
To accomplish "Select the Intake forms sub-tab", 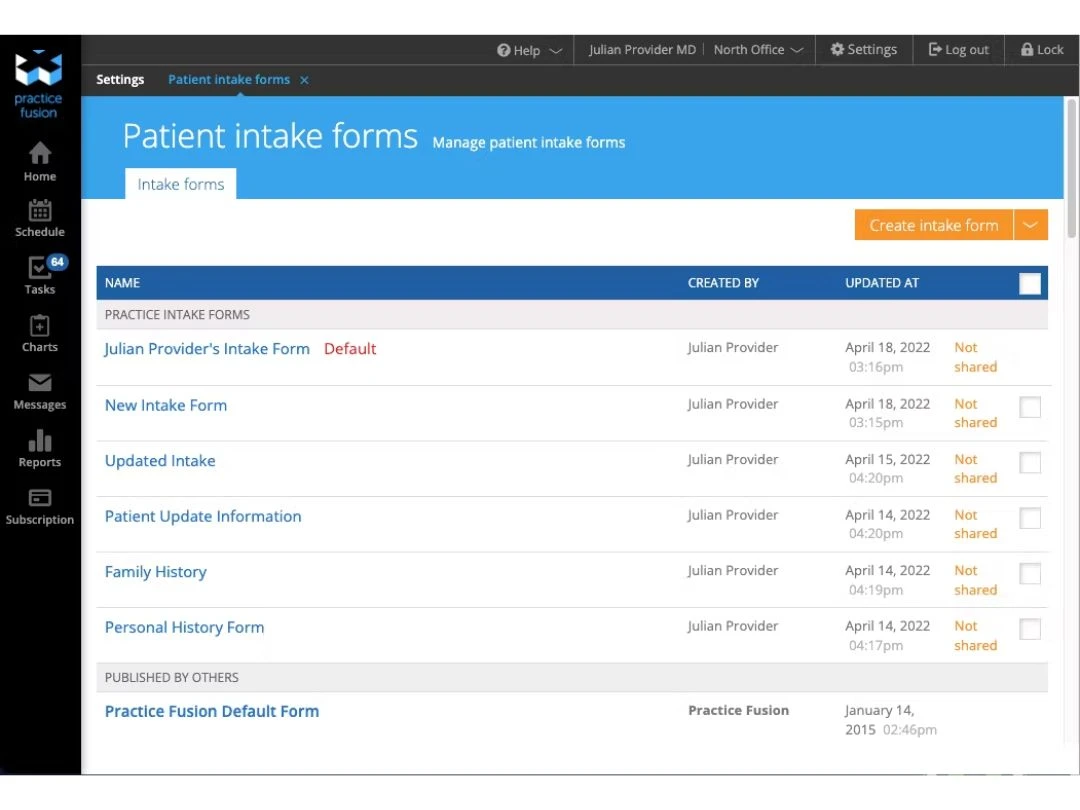I will (180, 184).
